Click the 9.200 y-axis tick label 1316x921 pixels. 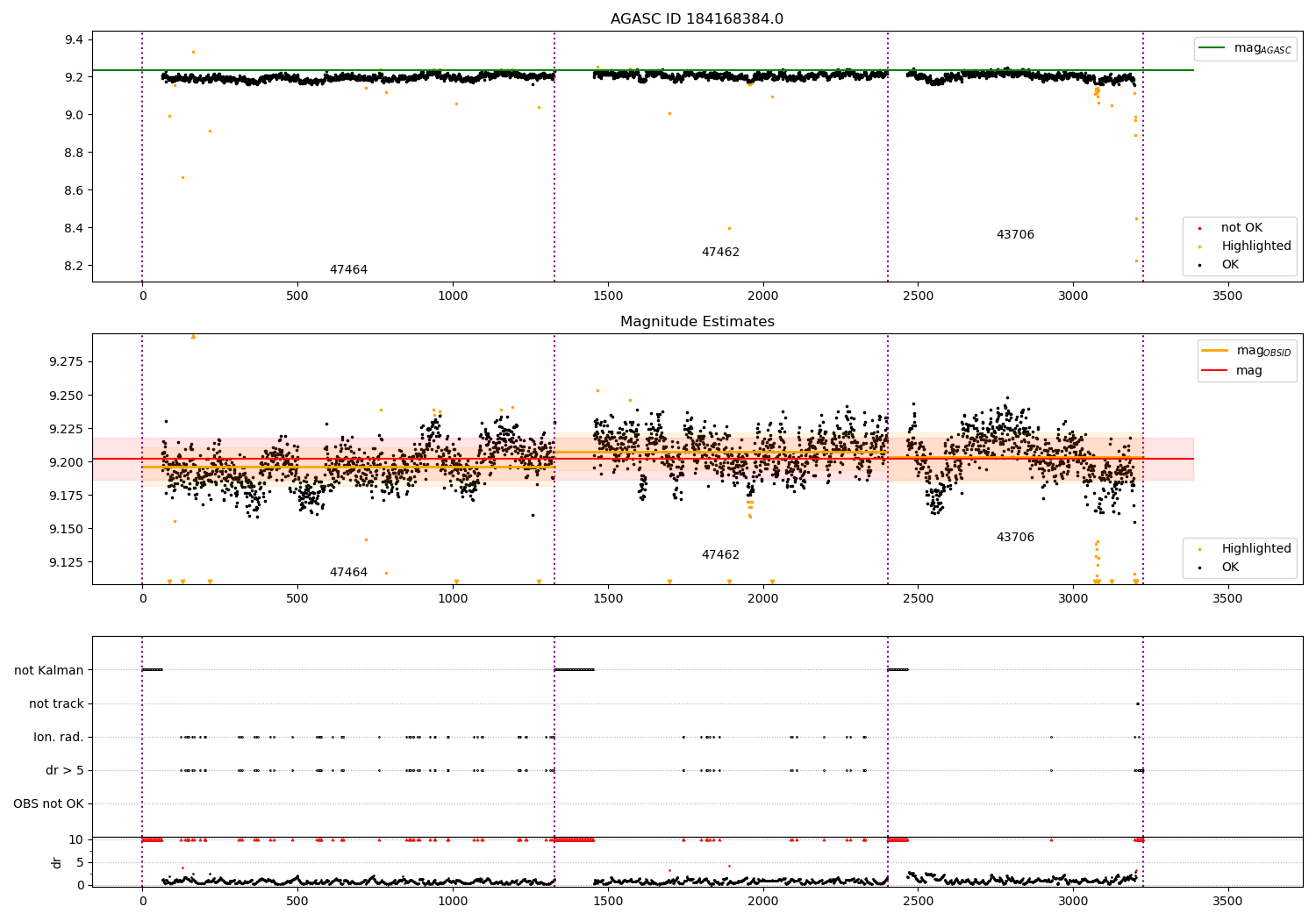coord(66,462)
